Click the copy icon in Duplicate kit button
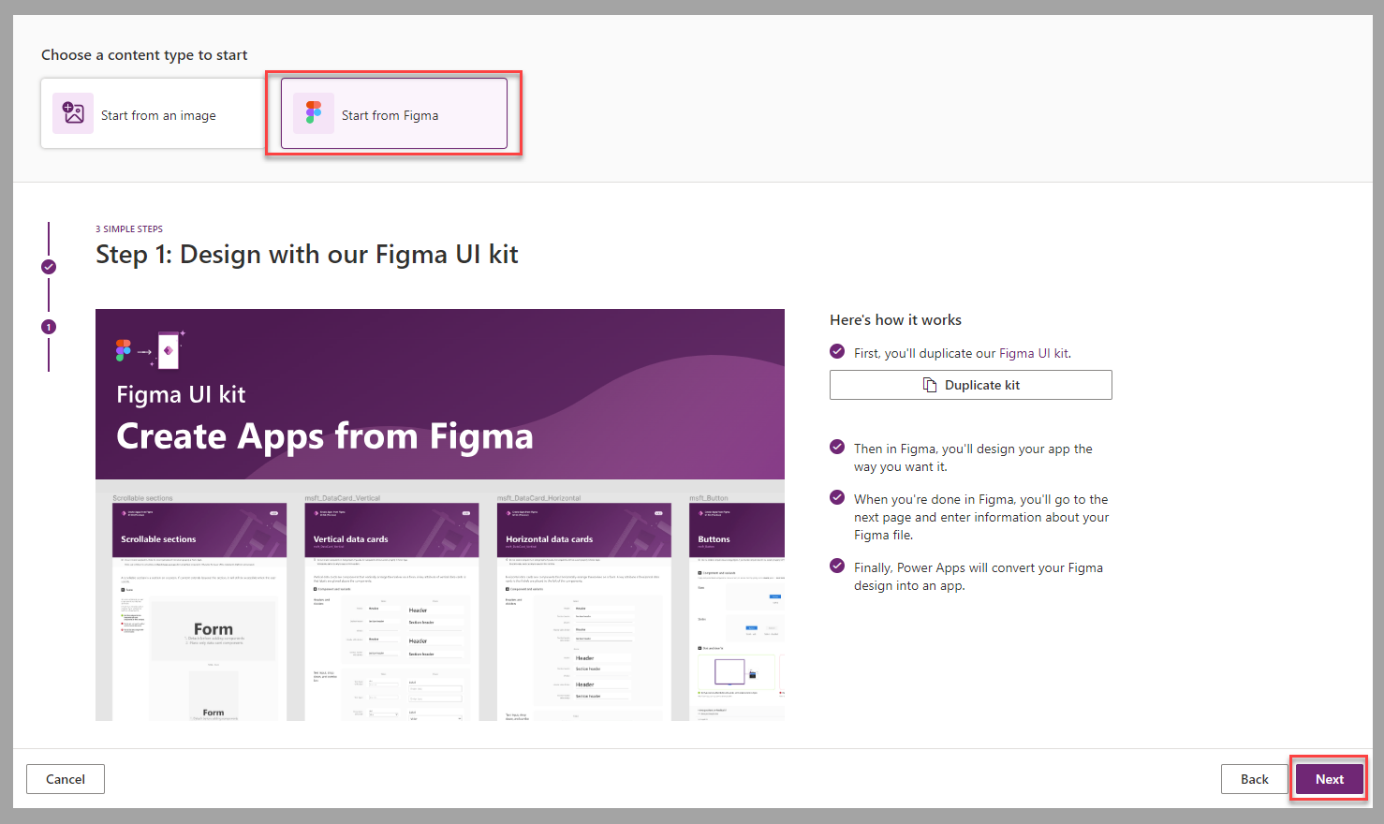This screenshot has width=1384, height=824. point(930,385)
